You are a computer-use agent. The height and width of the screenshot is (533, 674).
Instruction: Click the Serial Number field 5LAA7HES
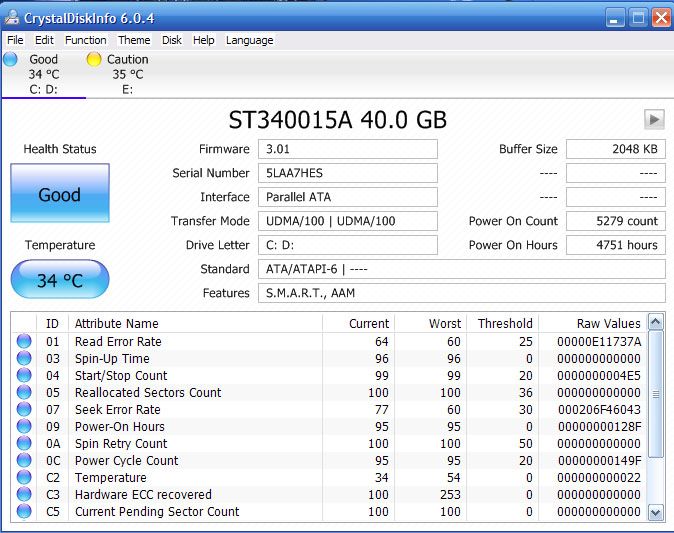point(348,173)
